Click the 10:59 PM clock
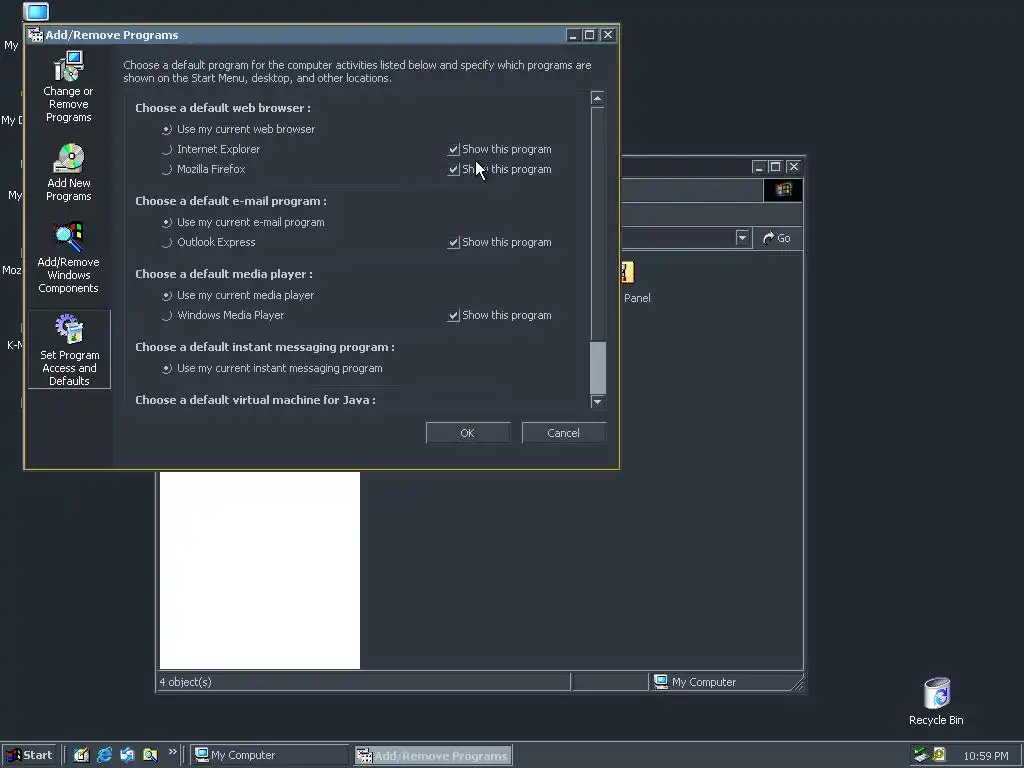Viewport: 1024px width, 768px height. point(985,756)
